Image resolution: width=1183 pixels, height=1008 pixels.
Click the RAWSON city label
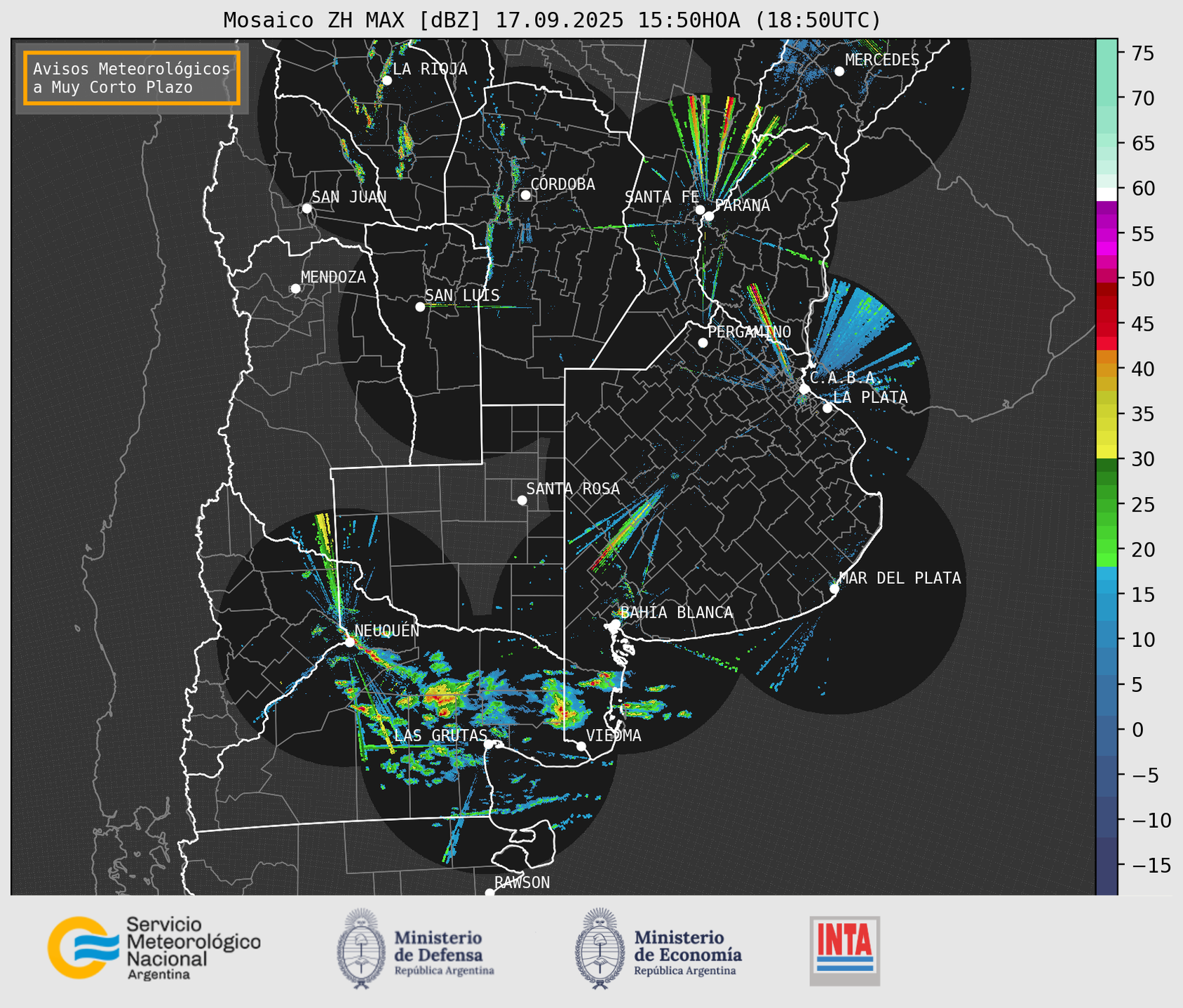coord(522,883)
